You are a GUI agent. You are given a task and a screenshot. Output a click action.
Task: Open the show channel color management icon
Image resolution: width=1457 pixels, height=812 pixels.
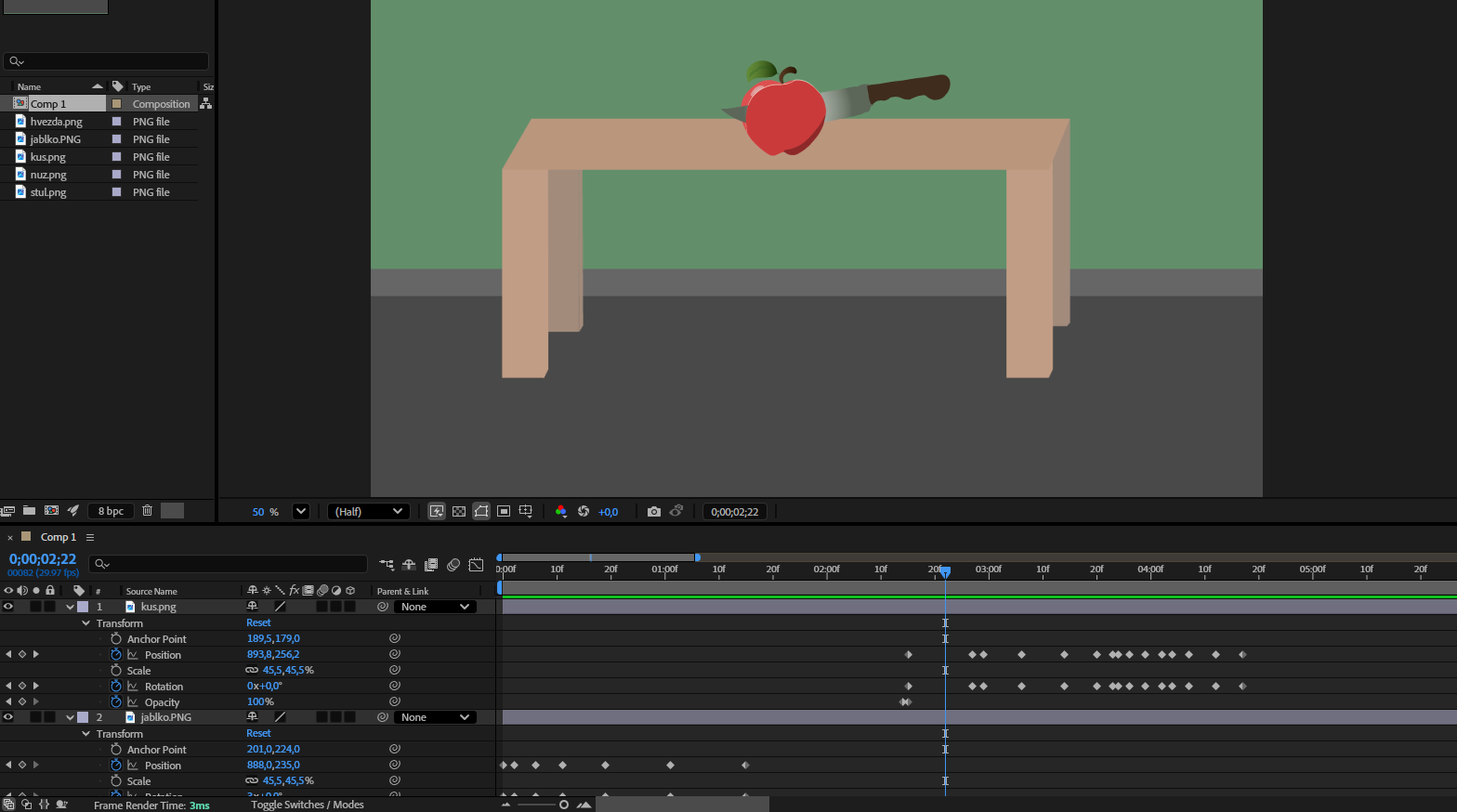pos(560,512)
